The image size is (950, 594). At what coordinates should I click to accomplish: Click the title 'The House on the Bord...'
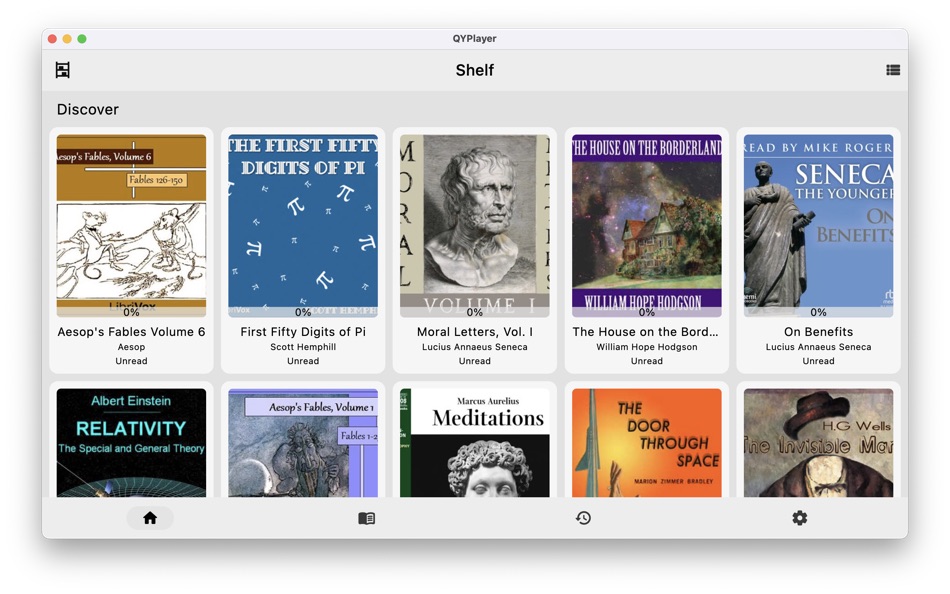645,332
